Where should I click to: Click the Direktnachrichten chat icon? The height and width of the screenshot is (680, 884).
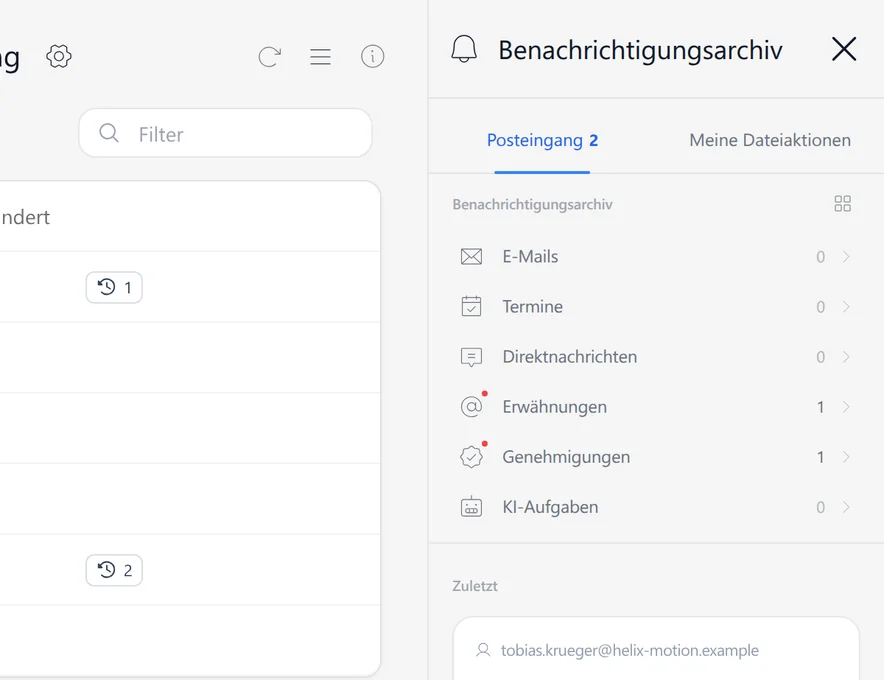pos(471,357)
